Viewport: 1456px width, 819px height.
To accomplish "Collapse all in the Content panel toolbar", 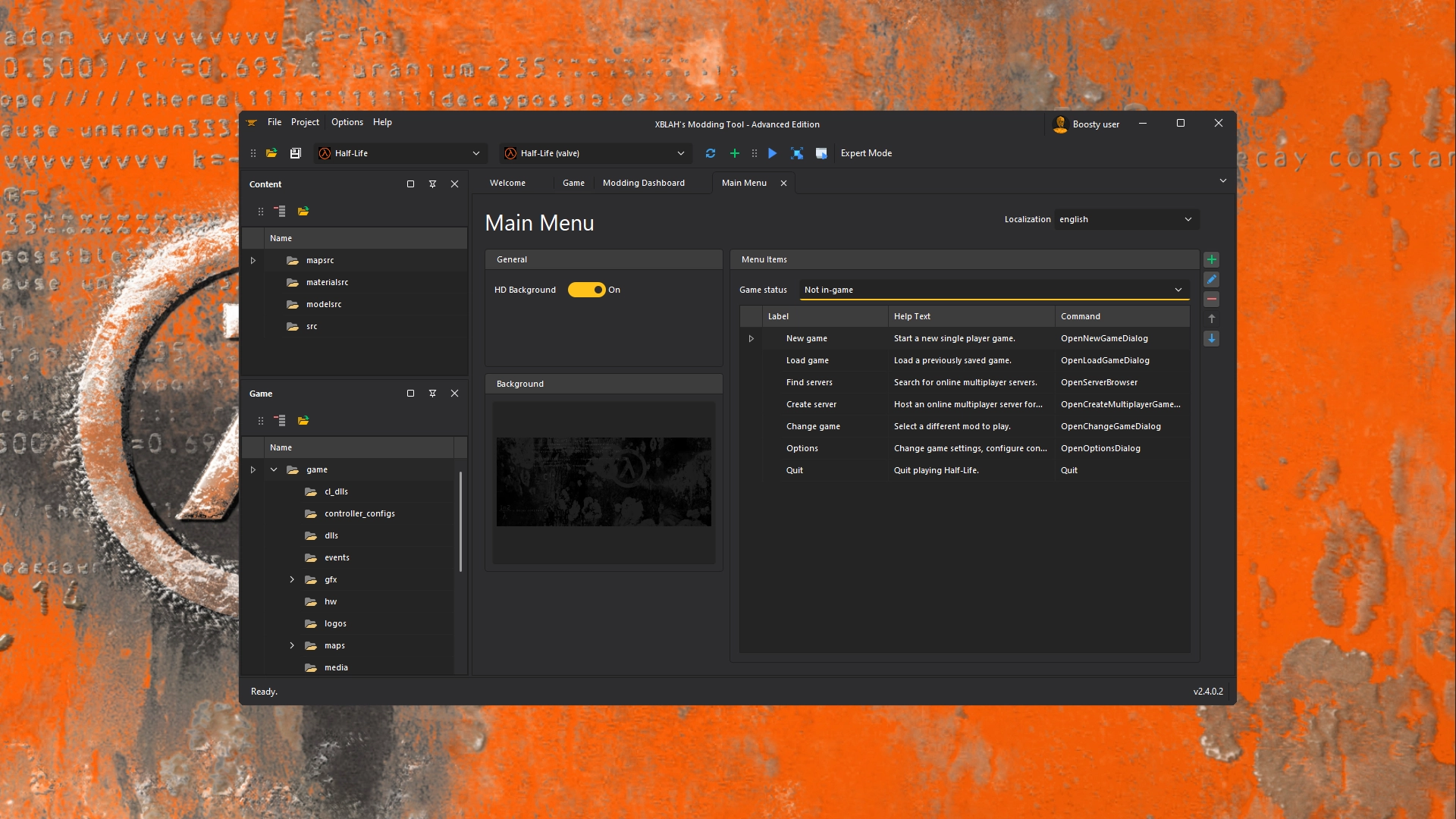I will pyautogui.click(x=280, y=212).
